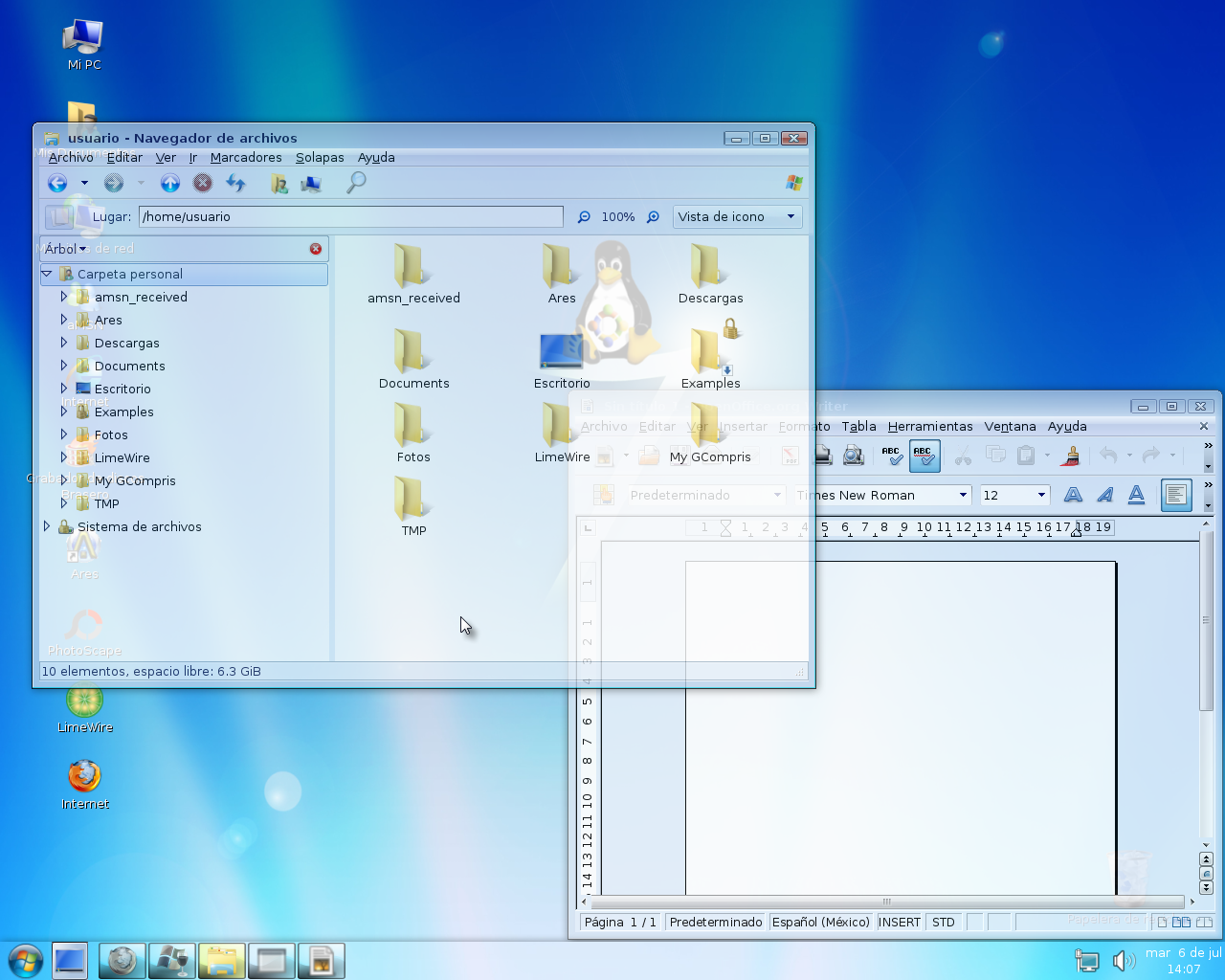This screenshot has width=1225, height=980.
Task: Expand Documents node in tree
Action: click(x=64, y=366)
